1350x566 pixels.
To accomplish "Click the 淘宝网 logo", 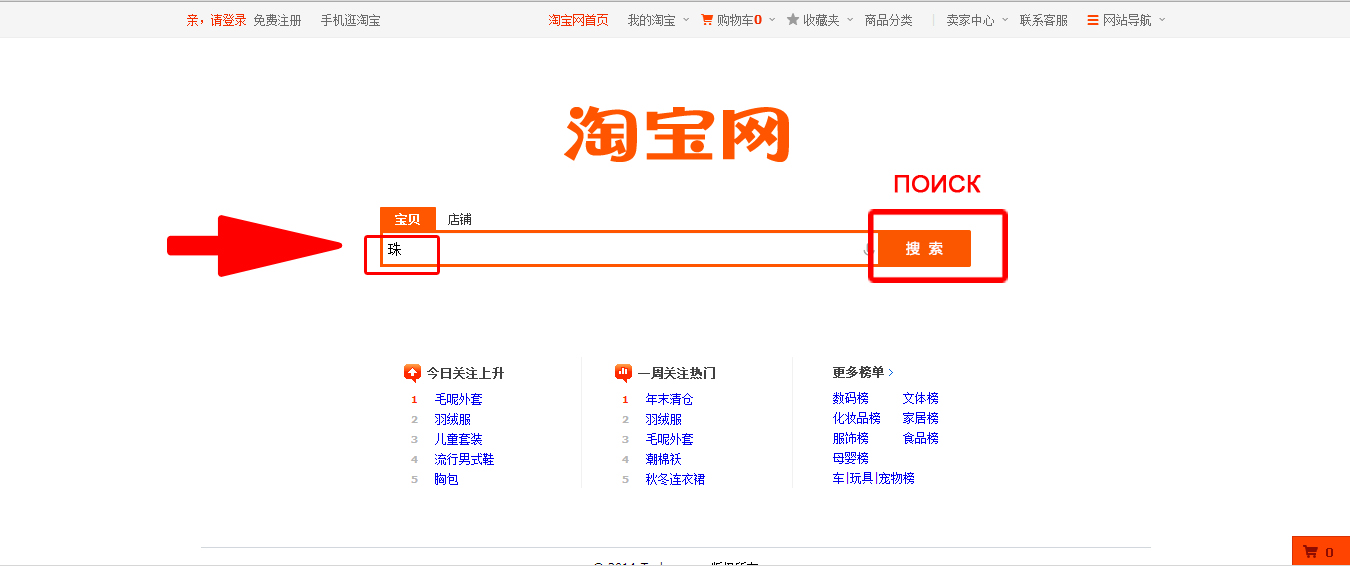I will coord(678,133).
